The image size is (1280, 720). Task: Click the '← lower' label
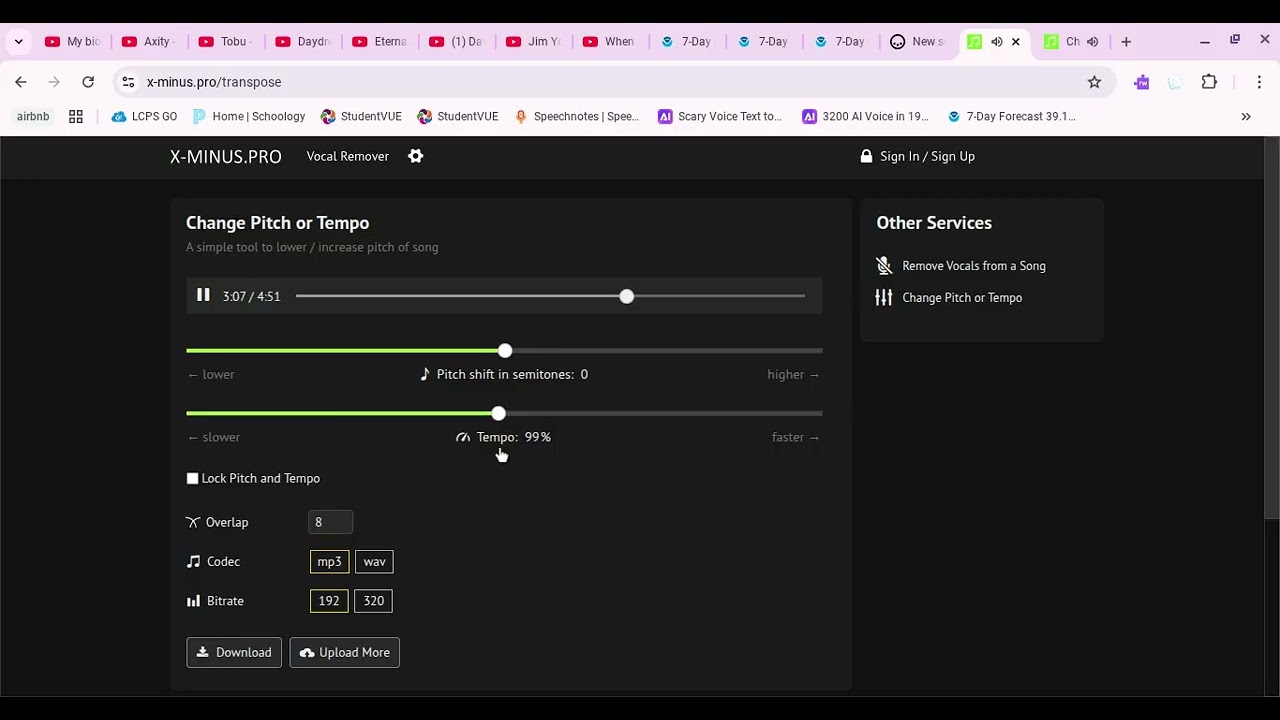click(211, 374)
